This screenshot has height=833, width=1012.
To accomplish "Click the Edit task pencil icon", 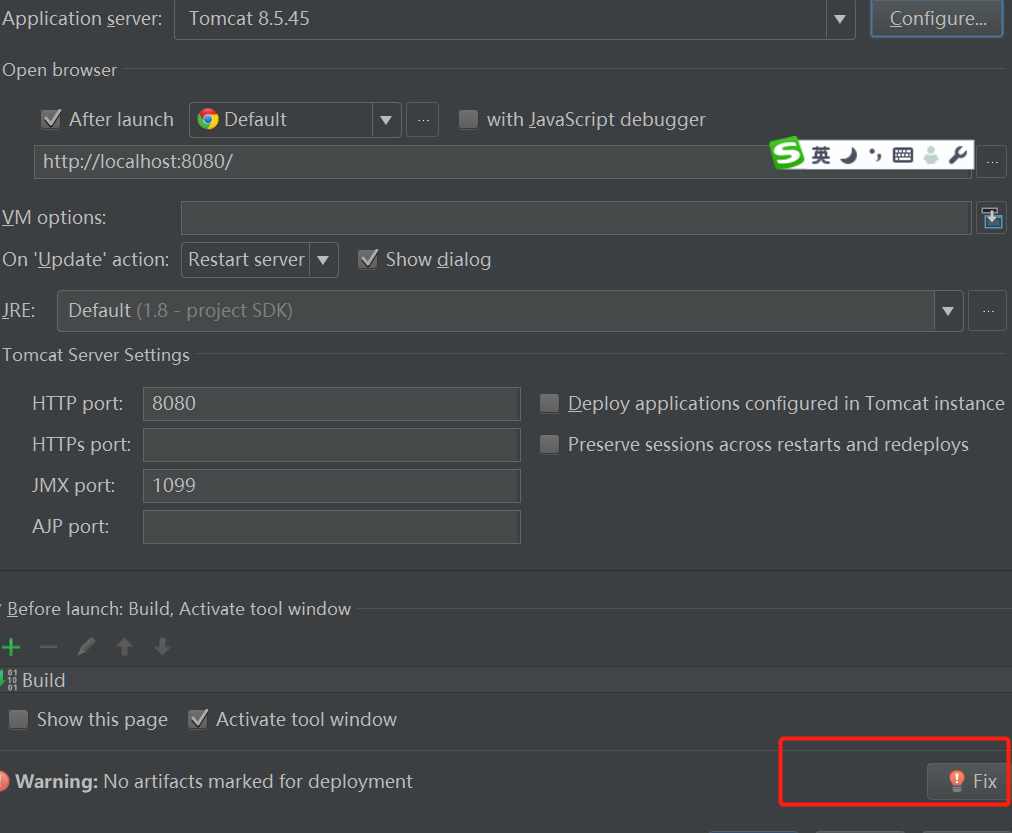I will click(86, 647).
